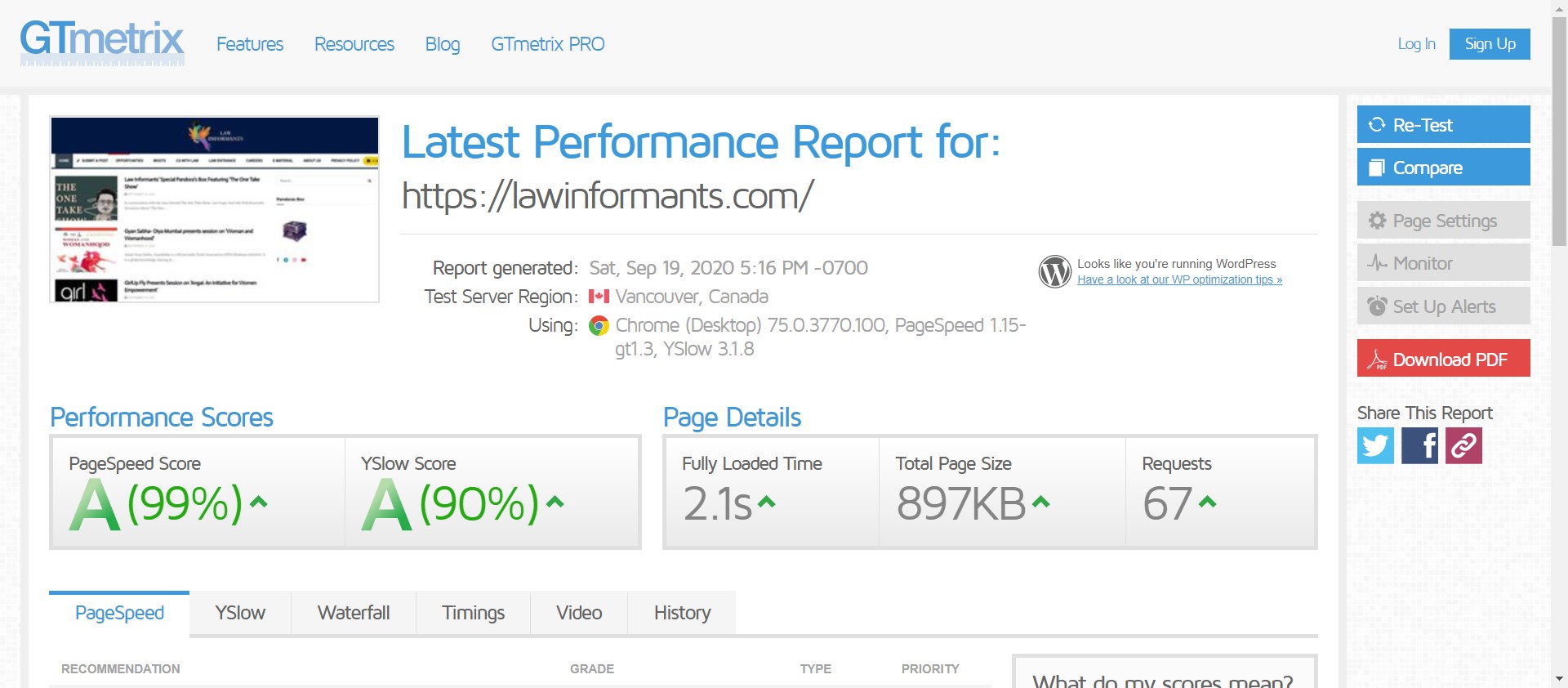This screenshot has height=688, width=1568.
Task: Click the Total Page Size arrow
Action: coord(1040,503)
